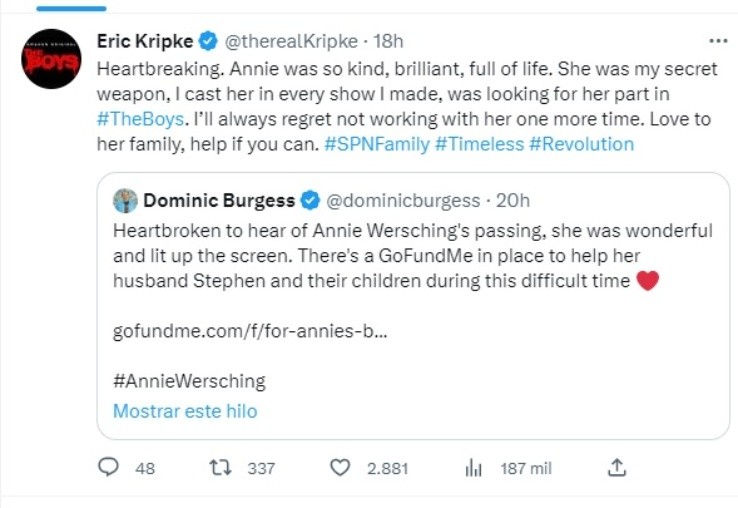This screenshot has height=508, width=738.
Task: Share the tweet using the upload icon
Action: point(617,467)
